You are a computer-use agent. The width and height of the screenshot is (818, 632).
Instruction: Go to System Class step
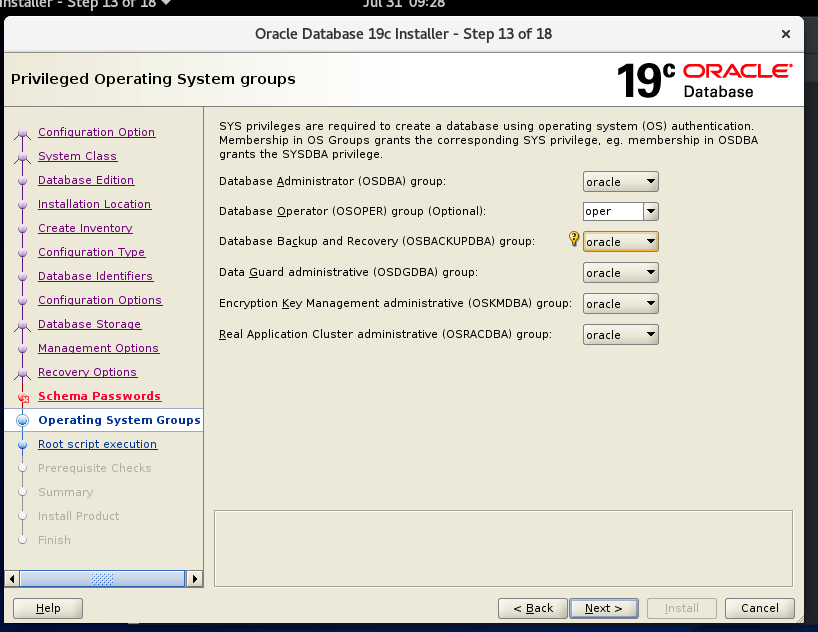77,156
